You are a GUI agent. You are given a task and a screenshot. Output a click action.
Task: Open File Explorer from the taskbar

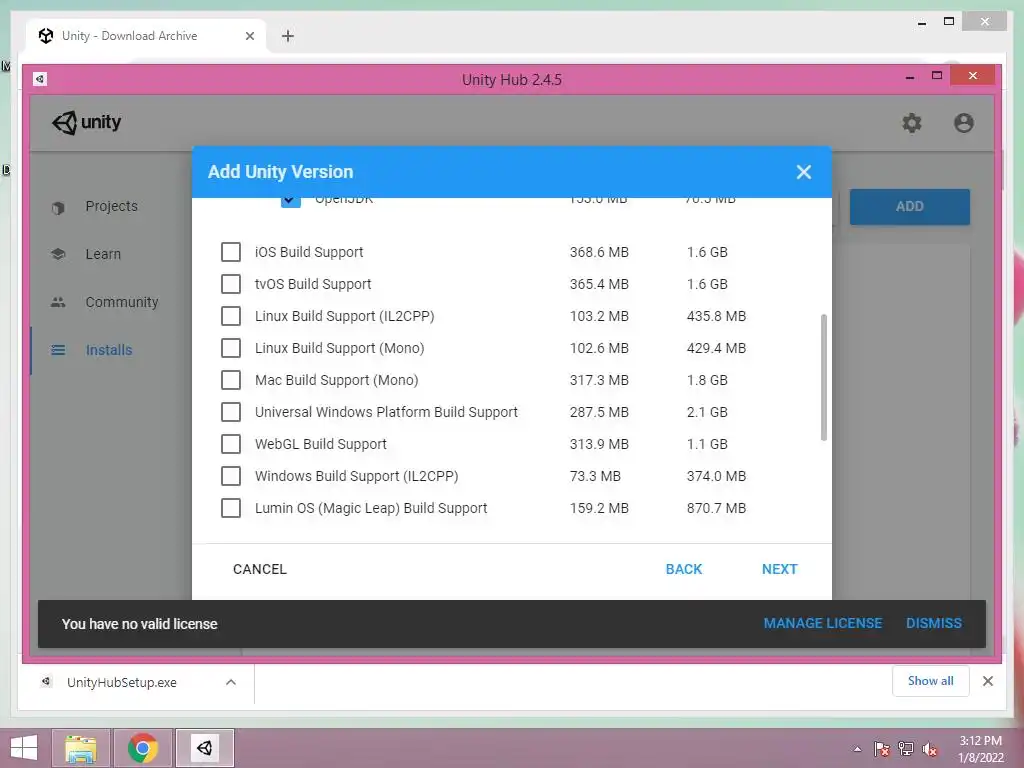pyautogui.click(x=81, y=748)
